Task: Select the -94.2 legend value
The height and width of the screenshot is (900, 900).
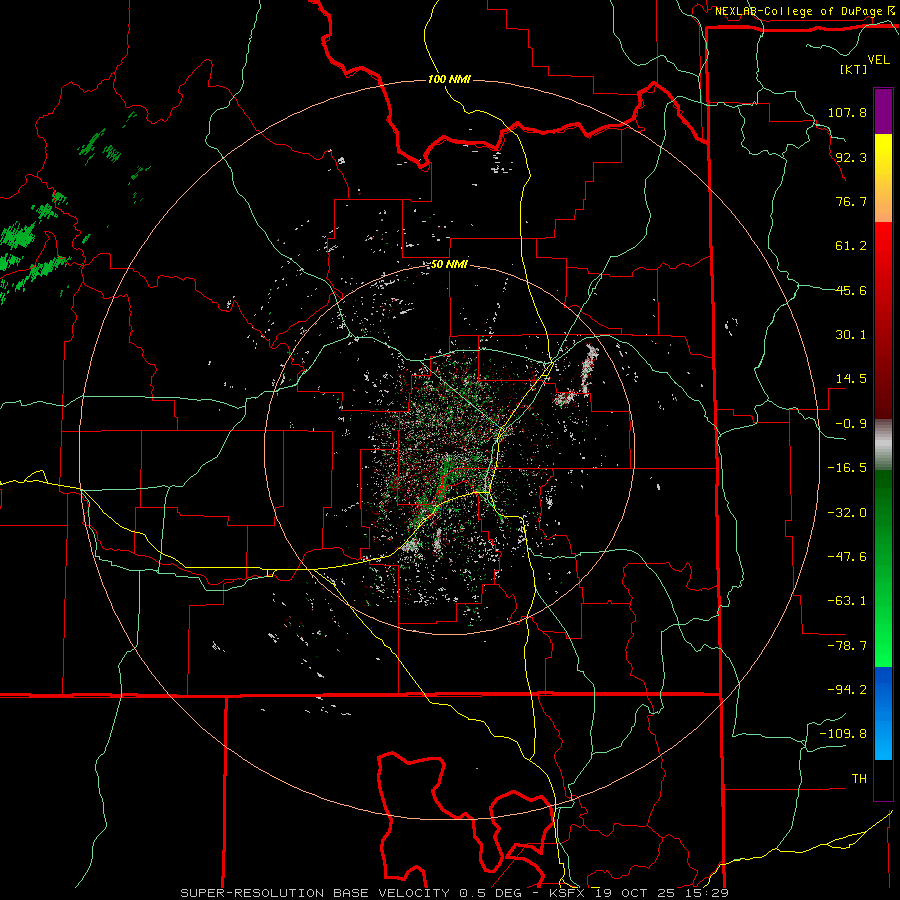Action: pos(847,689)
